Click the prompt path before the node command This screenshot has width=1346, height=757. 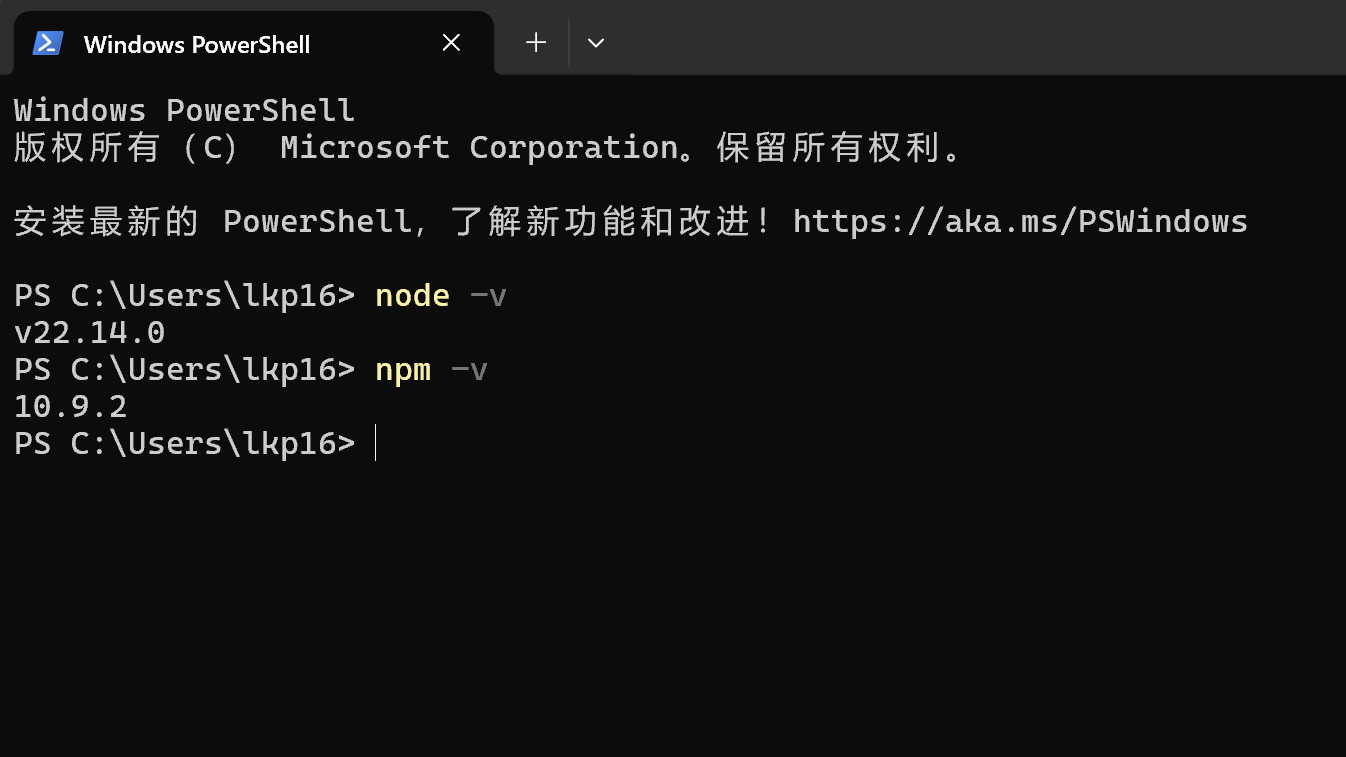click(x=184, y=296)
